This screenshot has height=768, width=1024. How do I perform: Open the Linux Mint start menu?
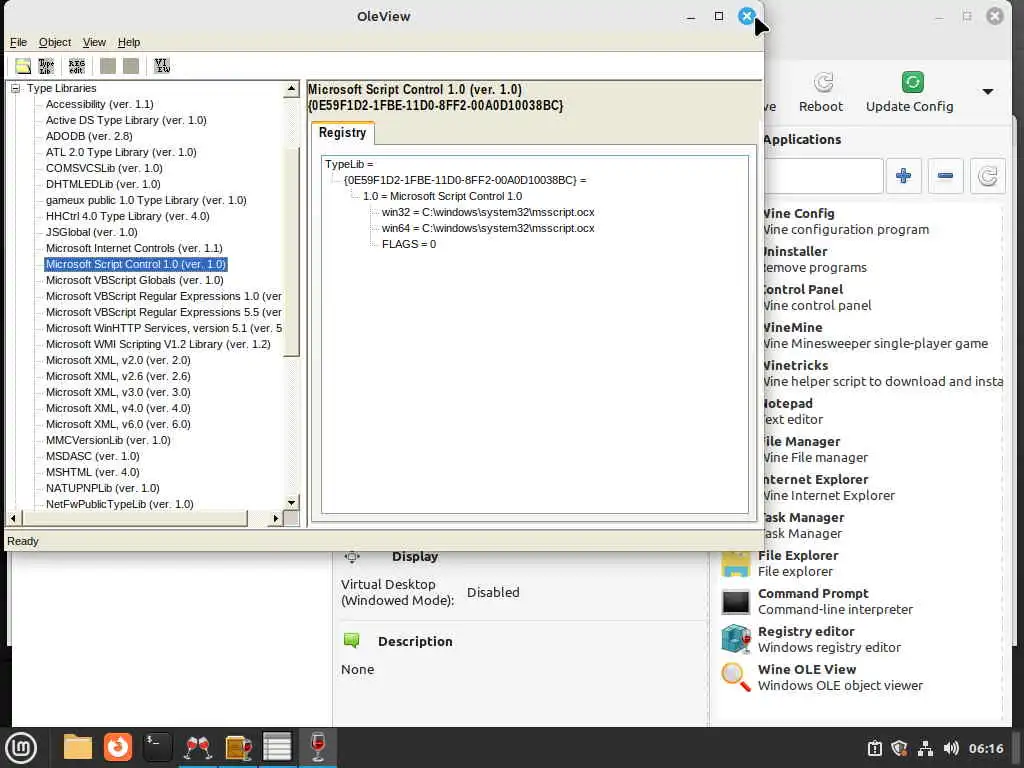[x=21, y=748]
